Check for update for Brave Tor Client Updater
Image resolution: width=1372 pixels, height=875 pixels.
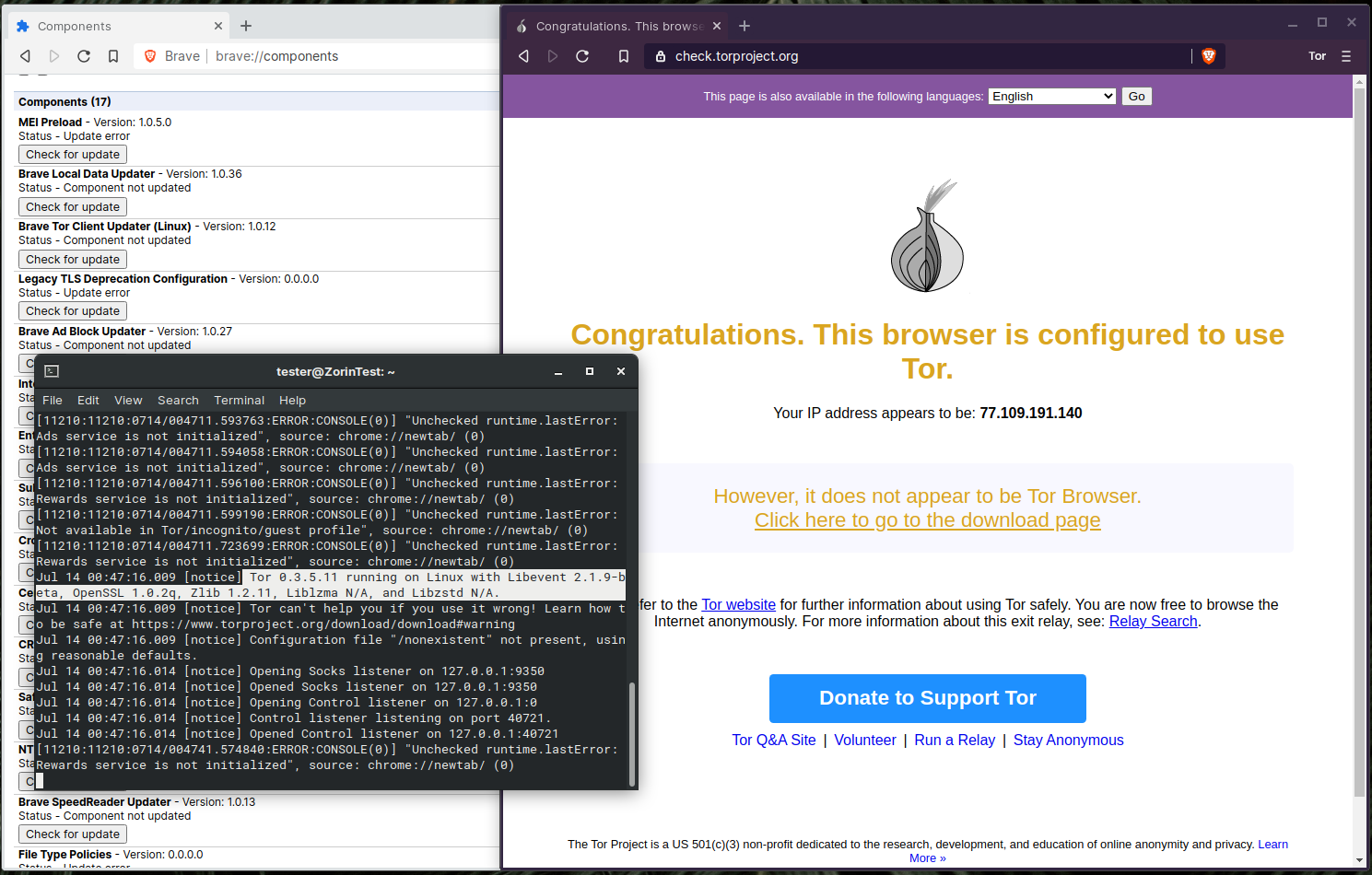pos(73,260)
